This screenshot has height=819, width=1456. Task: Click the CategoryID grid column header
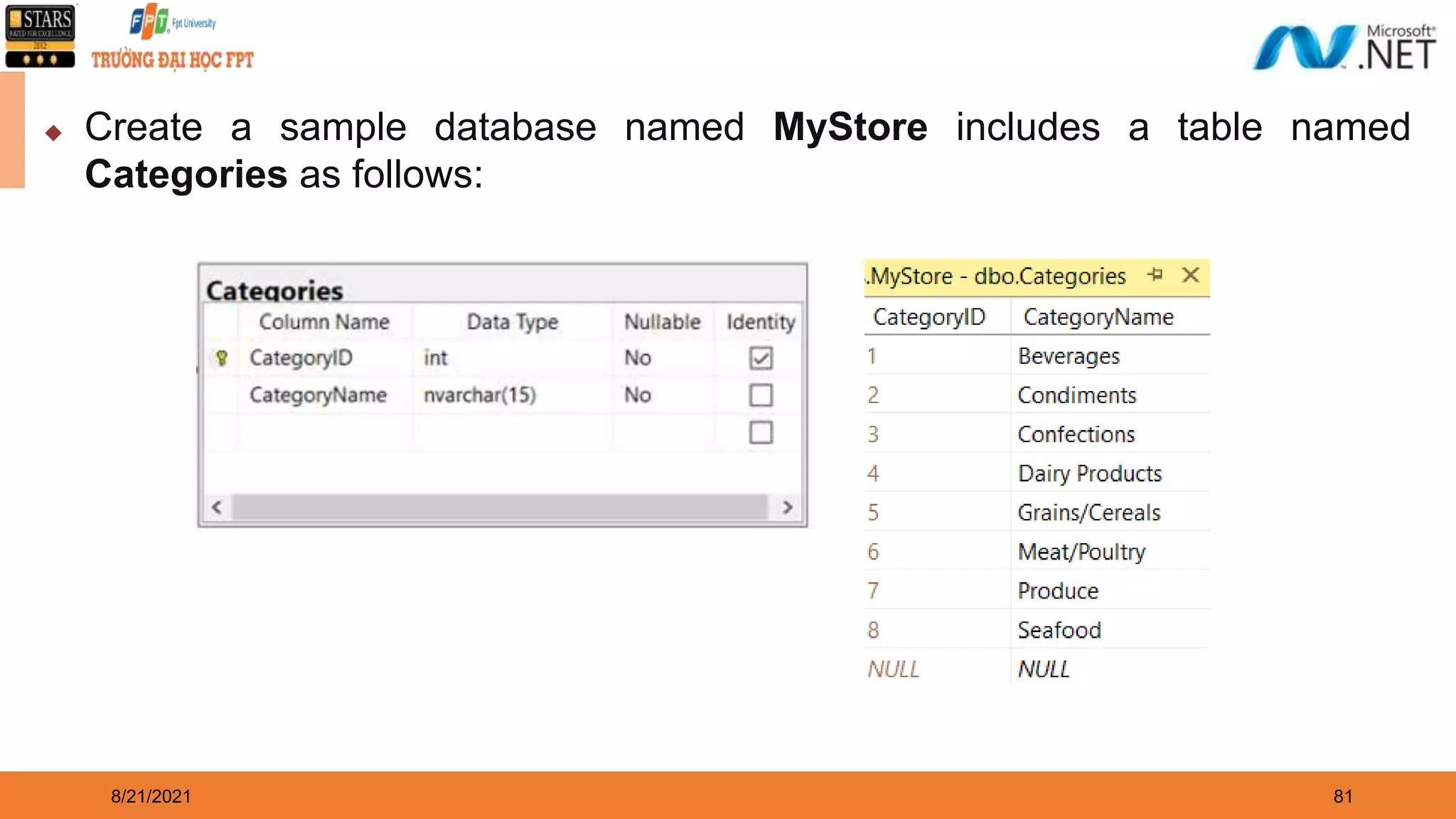(x=937, y=317)
